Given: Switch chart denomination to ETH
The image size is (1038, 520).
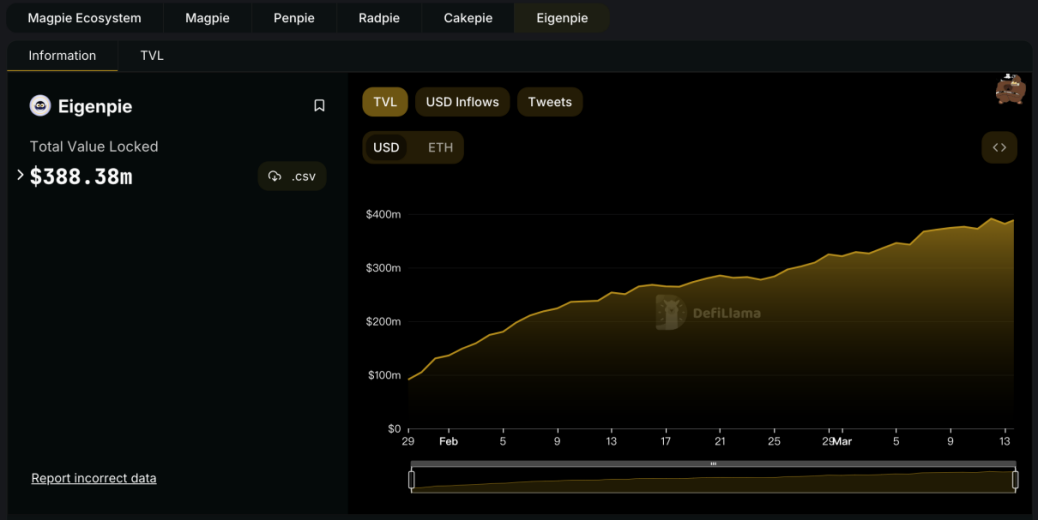Looking at the screenshot, I should click(x=440, y=148).
